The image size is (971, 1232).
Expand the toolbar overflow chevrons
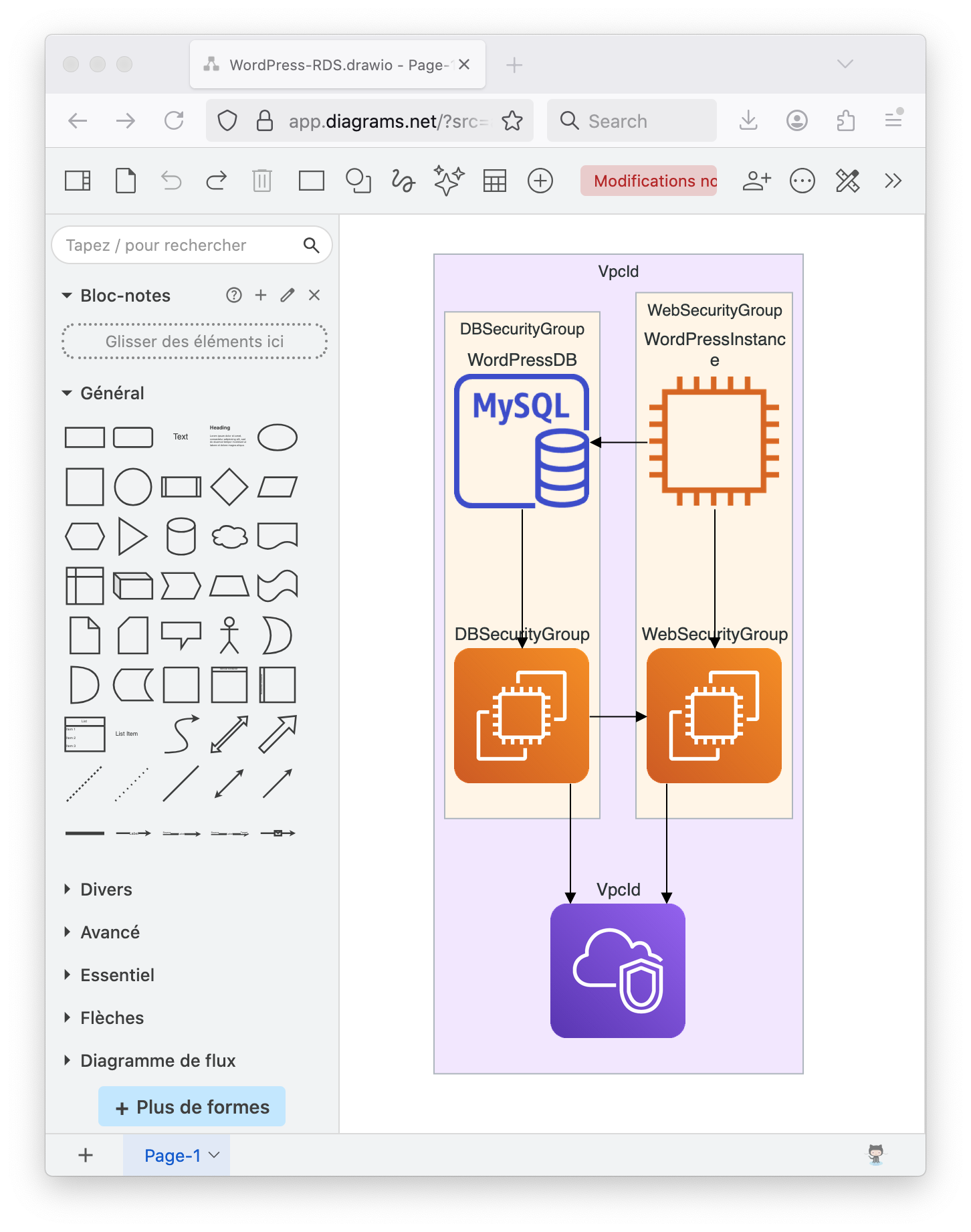[893, 181]
